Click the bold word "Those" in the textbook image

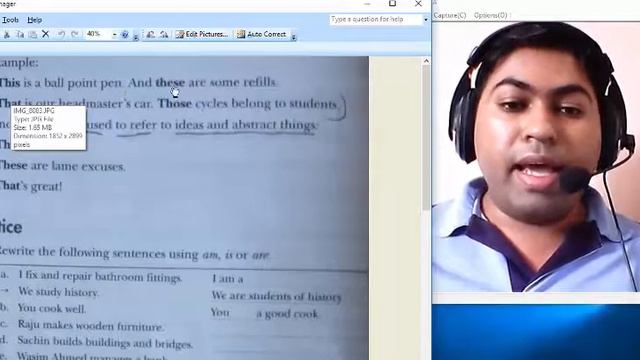pos(175,104)
